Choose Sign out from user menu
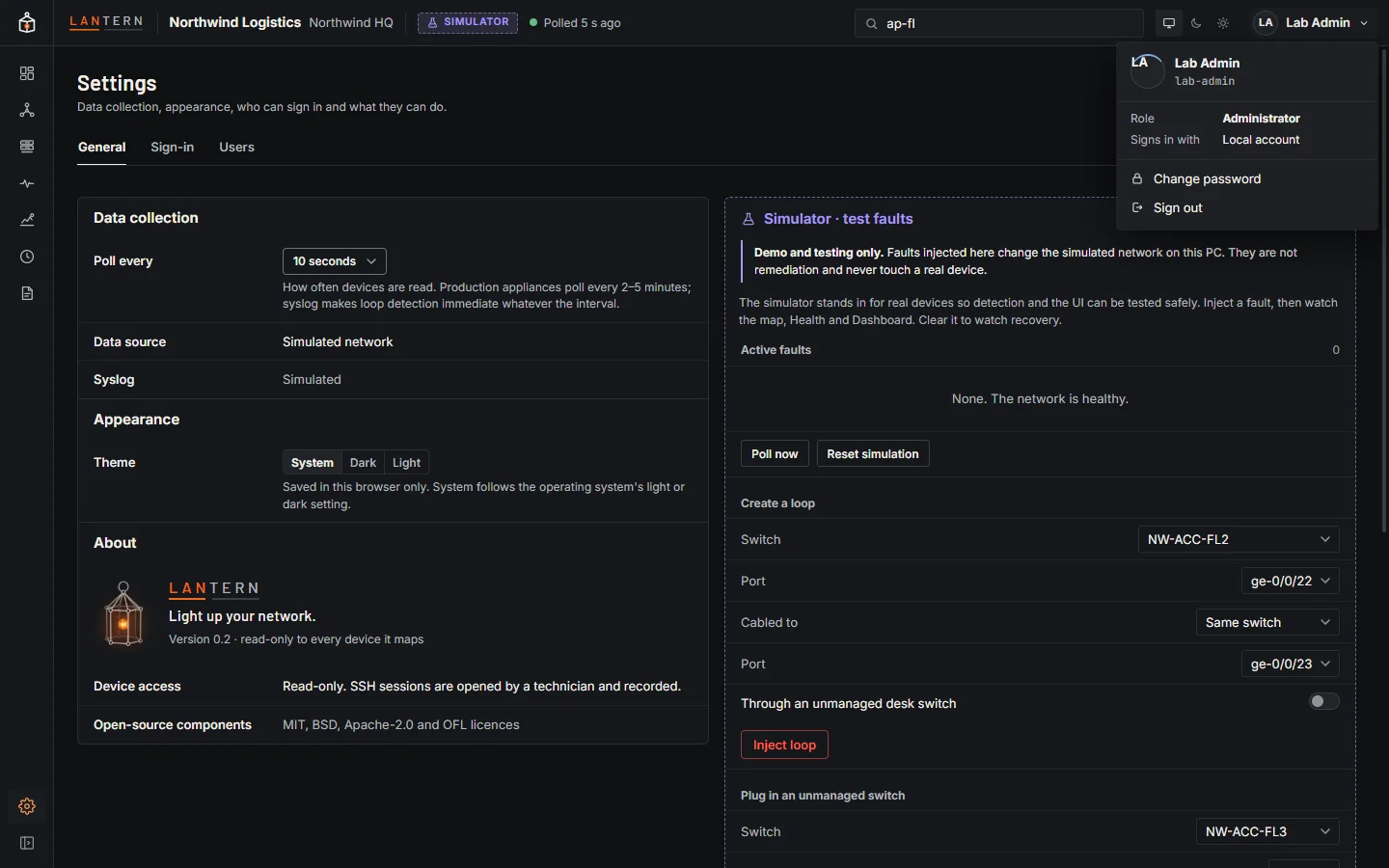 pyautogui.click(x=1246, y=207)
